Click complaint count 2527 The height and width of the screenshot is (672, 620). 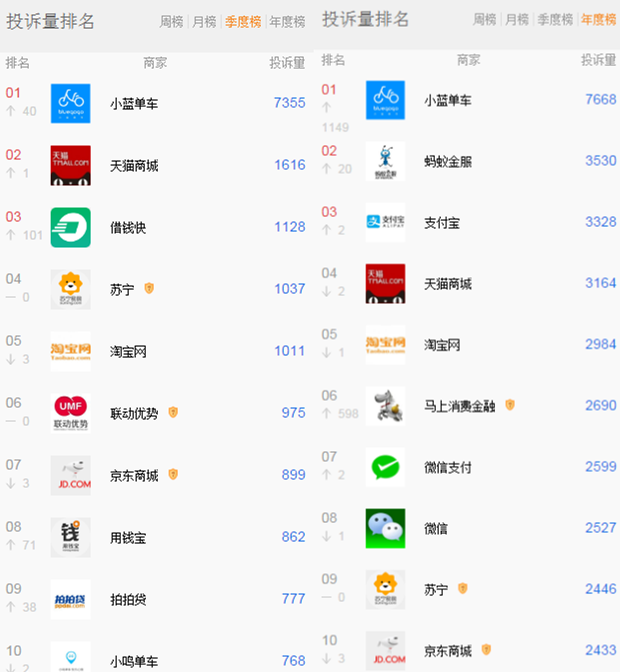click(601, 528)
